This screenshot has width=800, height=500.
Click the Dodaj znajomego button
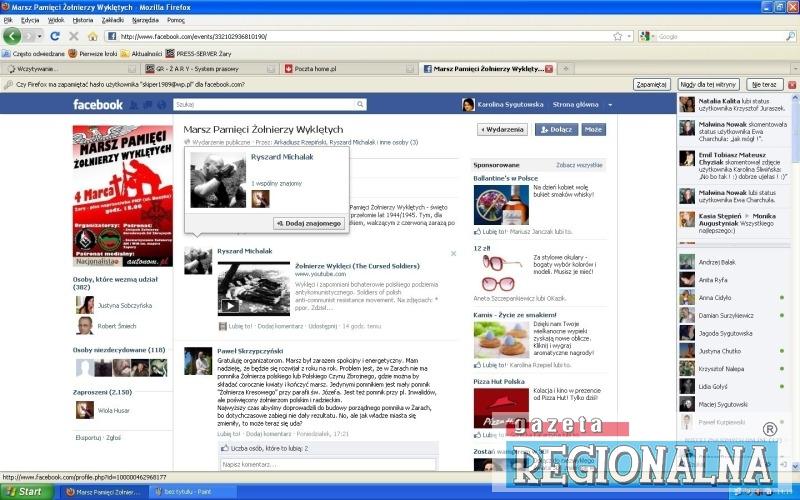(308, 222)
